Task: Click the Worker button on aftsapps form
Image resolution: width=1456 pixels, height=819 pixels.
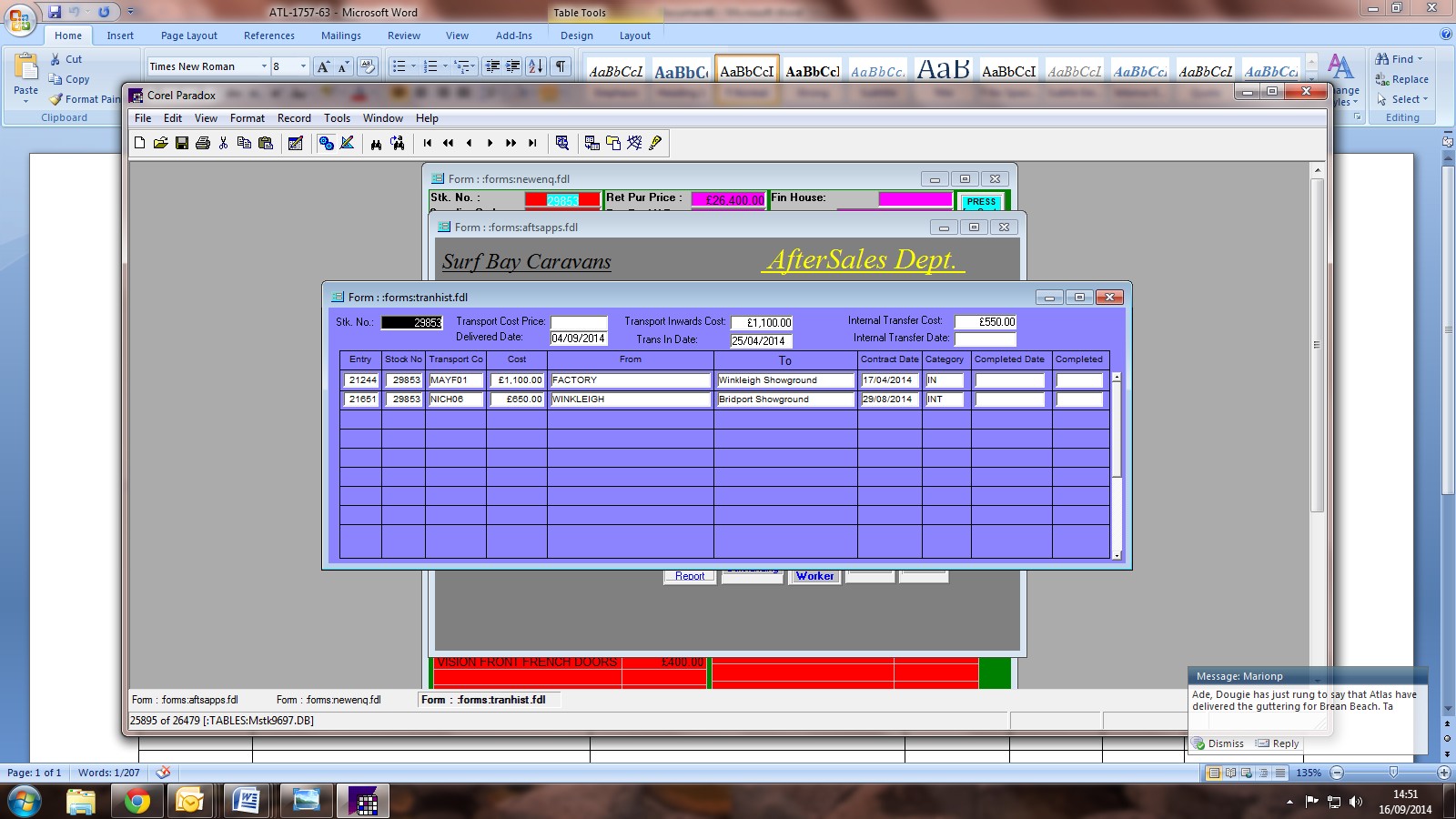Action: pos(814,576)
